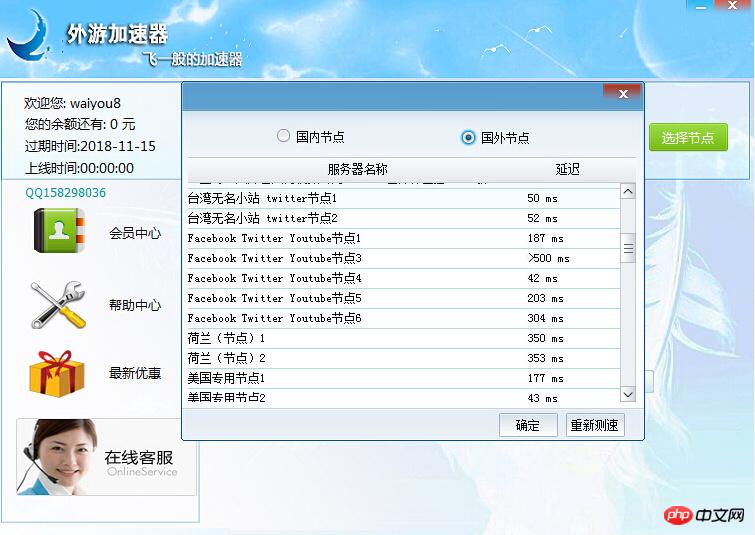
Task: Select the 国内节点 radio button
Action: click(284, 136)
